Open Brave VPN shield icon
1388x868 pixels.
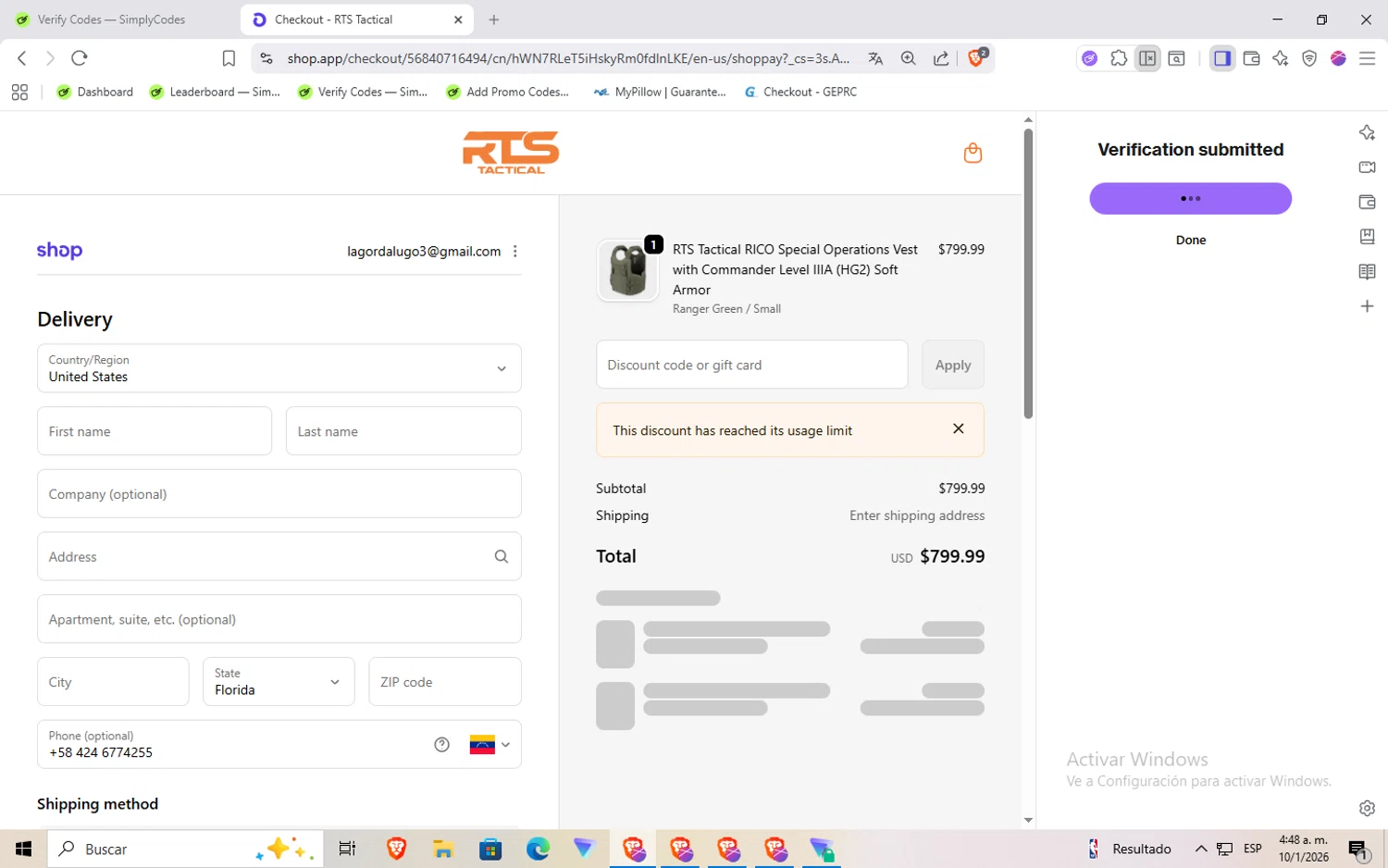pyautogui.click(x=1309, y=58)
